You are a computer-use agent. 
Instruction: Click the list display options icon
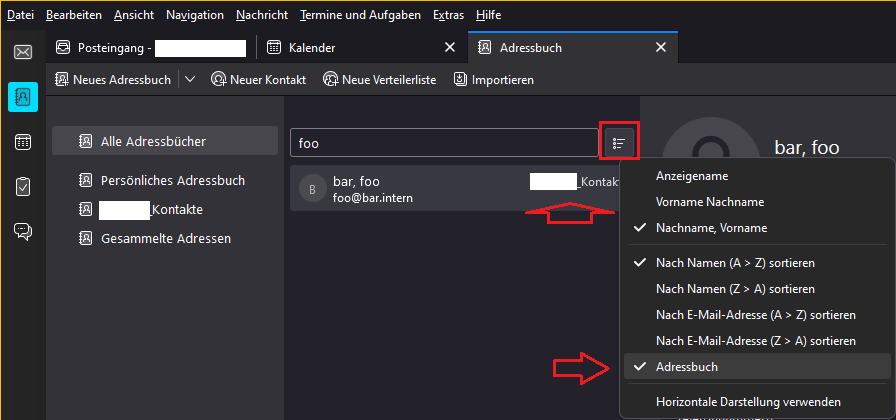point(619,143)
